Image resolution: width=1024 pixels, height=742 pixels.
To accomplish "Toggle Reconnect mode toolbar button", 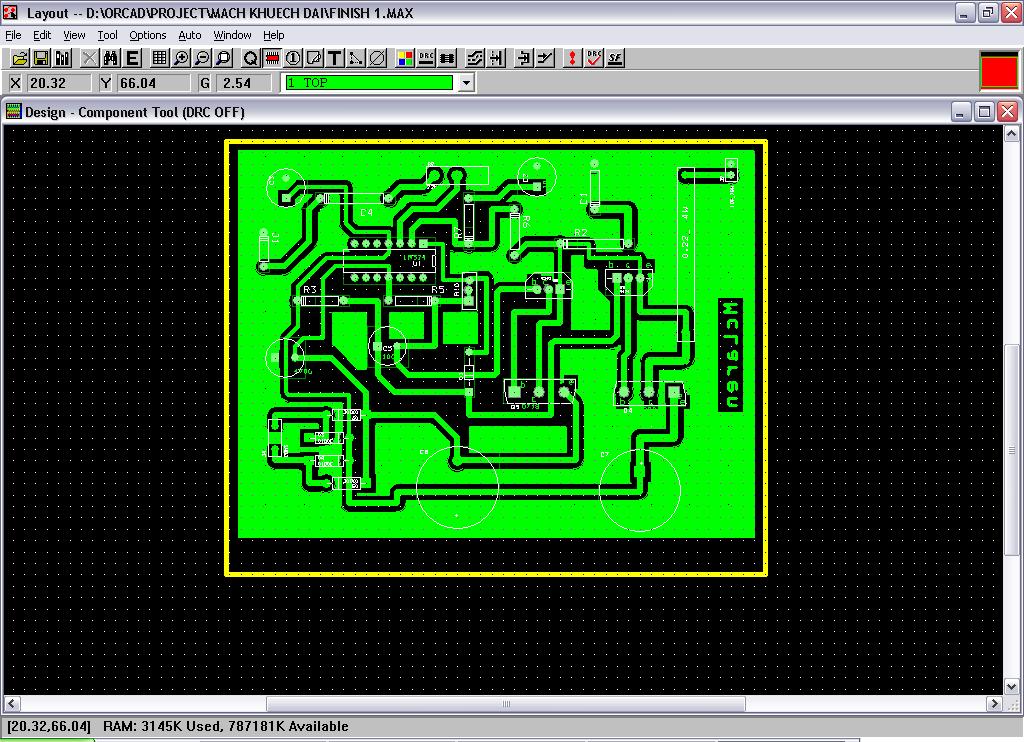I will coord(447,59).
